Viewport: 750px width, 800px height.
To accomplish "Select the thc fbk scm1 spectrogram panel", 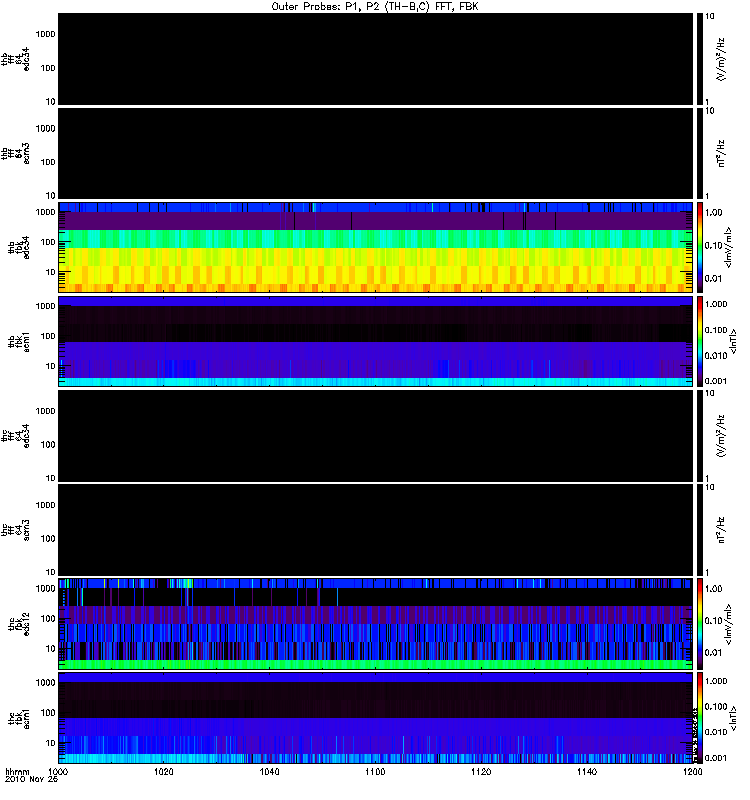I will click(376, 718).
